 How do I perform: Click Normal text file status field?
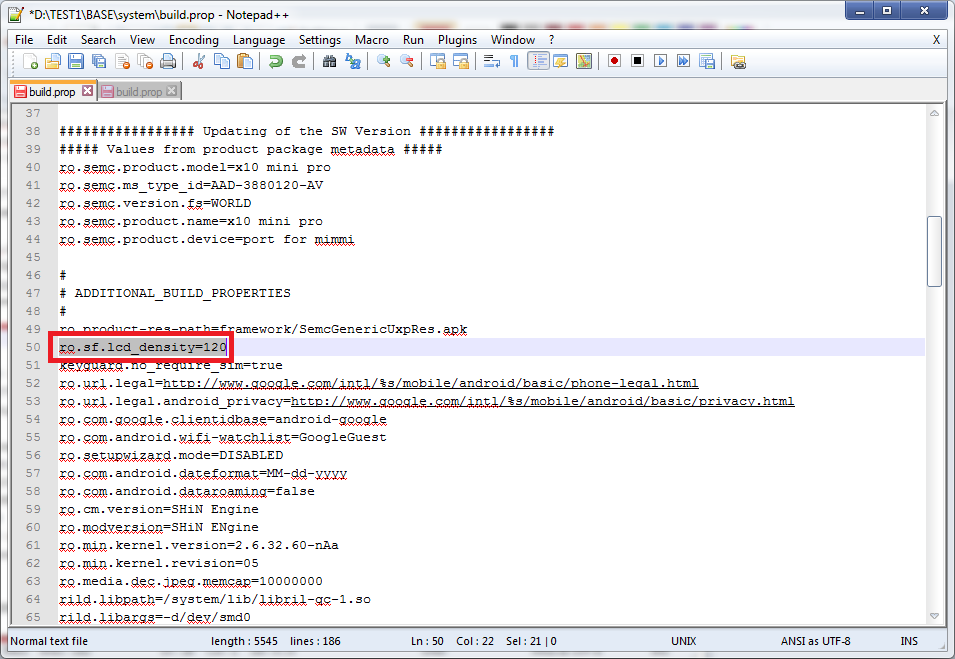pos(49,641)
